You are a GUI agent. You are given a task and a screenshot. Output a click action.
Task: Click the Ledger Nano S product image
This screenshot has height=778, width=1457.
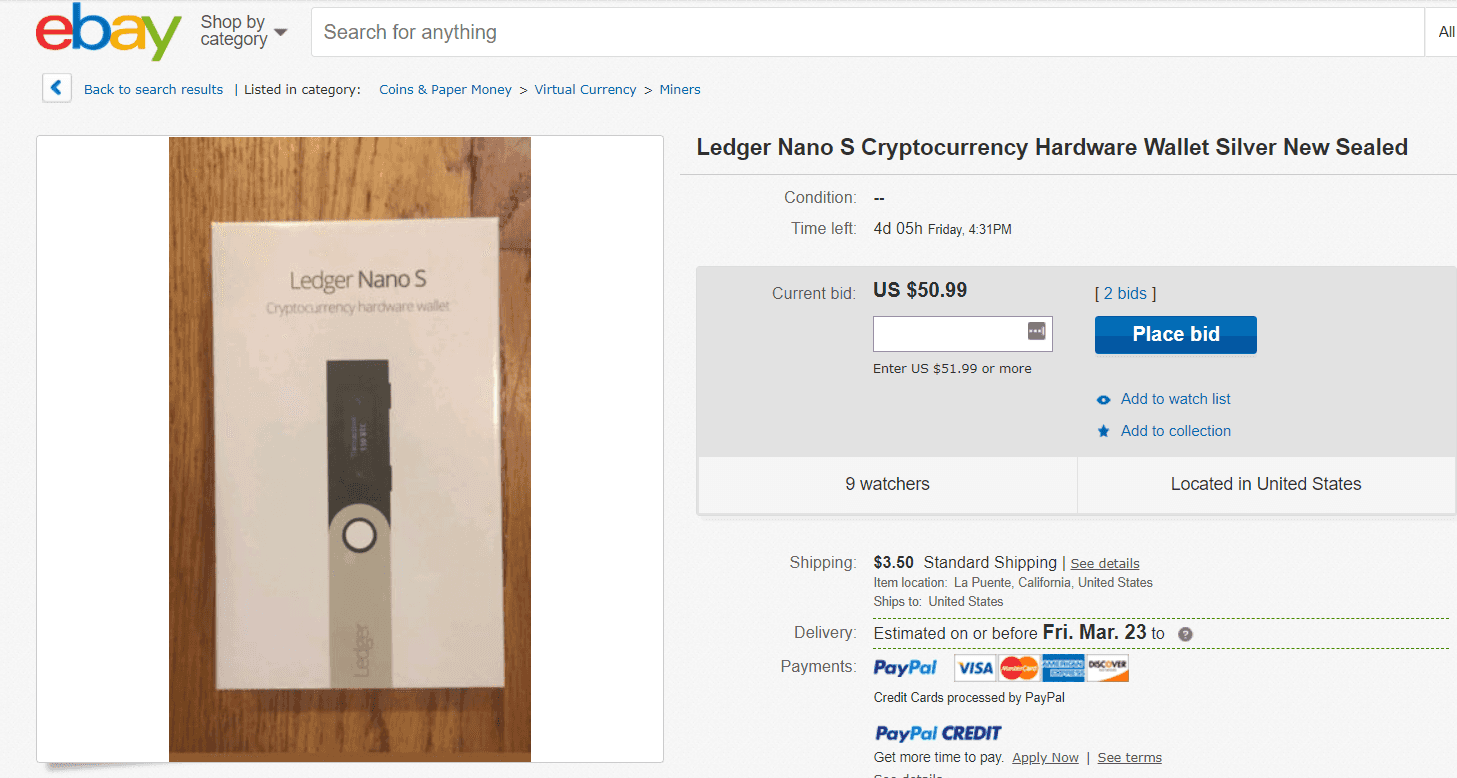[x=350, y=449]
